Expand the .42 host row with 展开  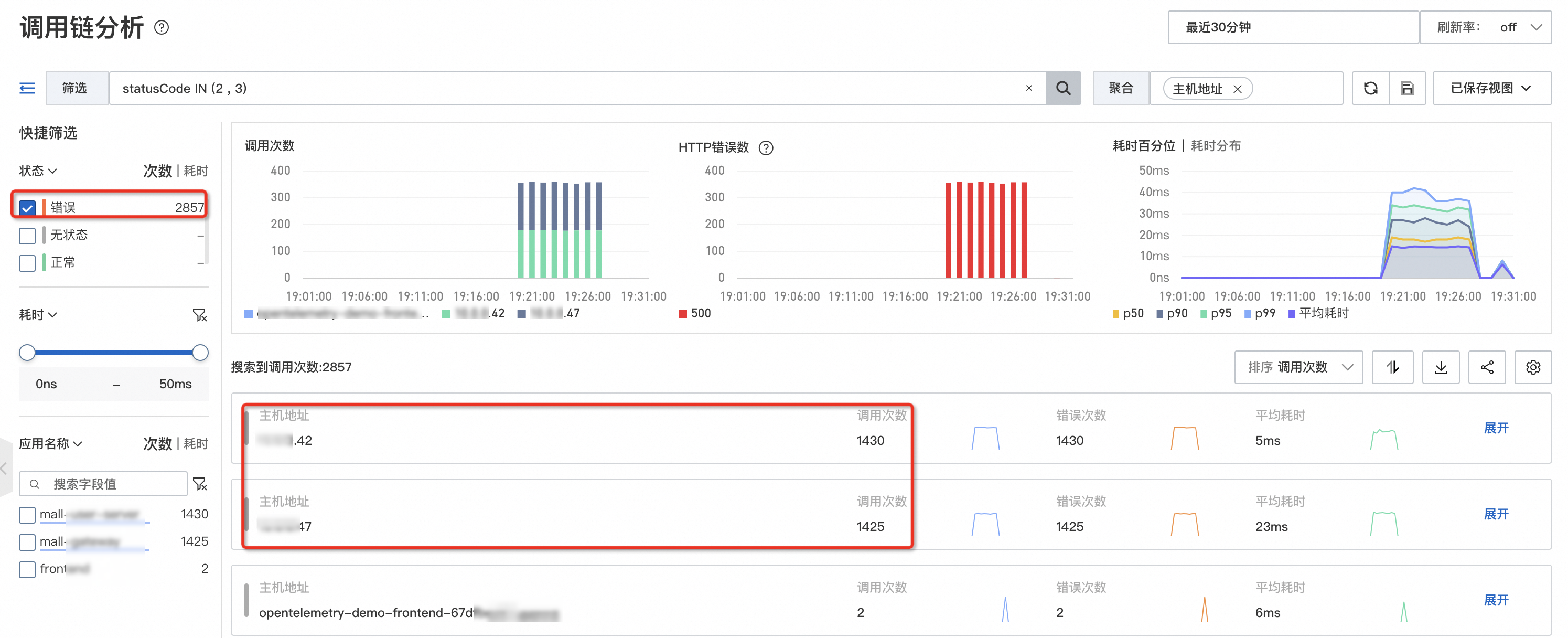pyautogui.click(x=1496, y=428)
